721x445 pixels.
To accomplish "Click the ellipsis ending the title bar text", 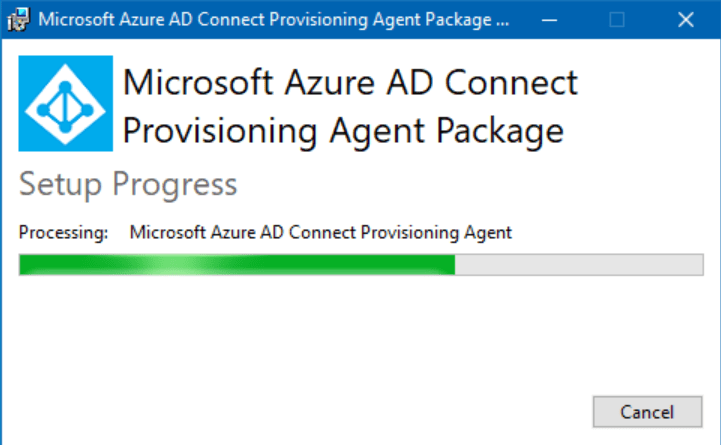I will [503, 24].
